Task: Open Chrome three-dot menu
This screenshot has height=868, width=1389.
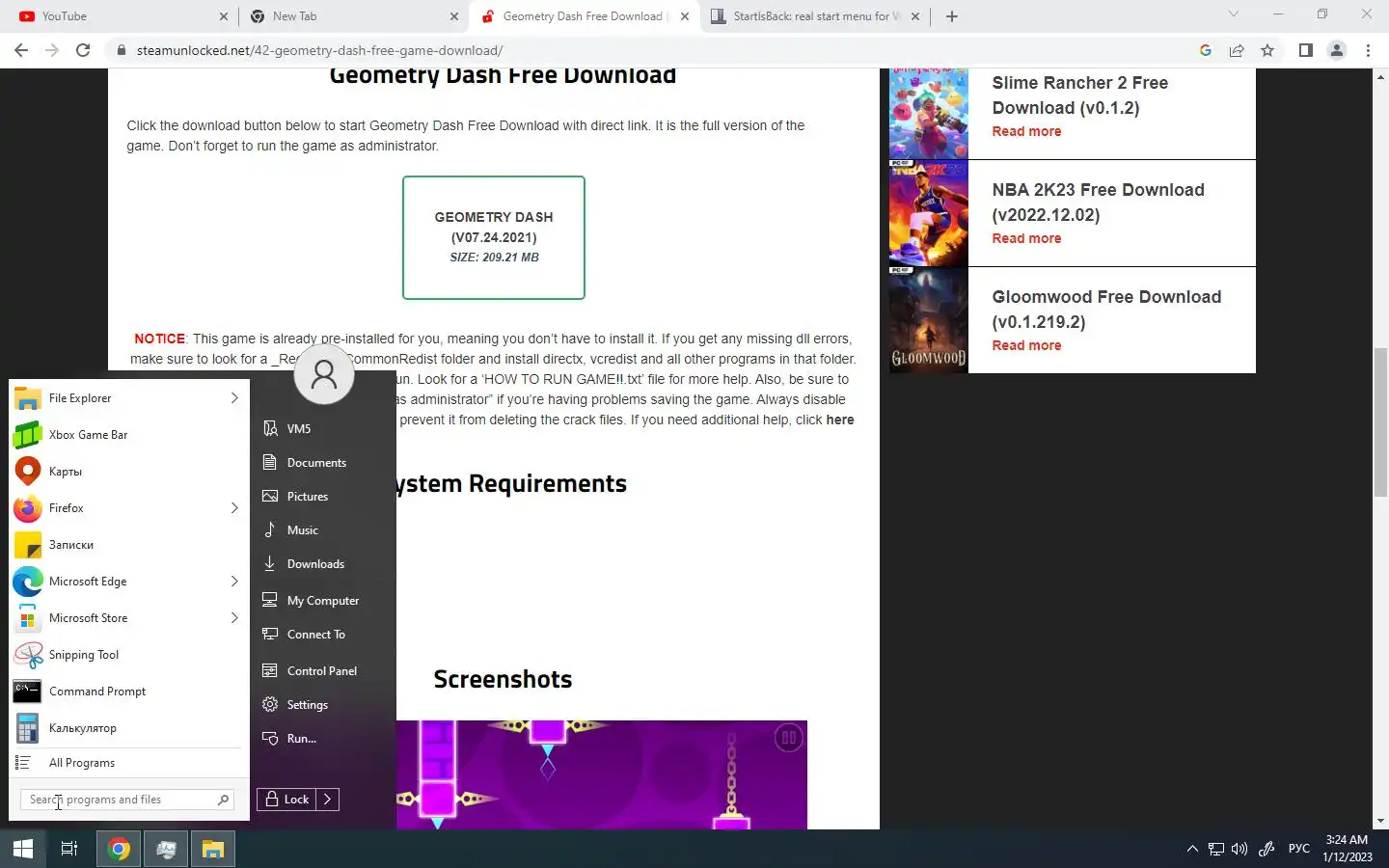Action: tap(1368, 50)
